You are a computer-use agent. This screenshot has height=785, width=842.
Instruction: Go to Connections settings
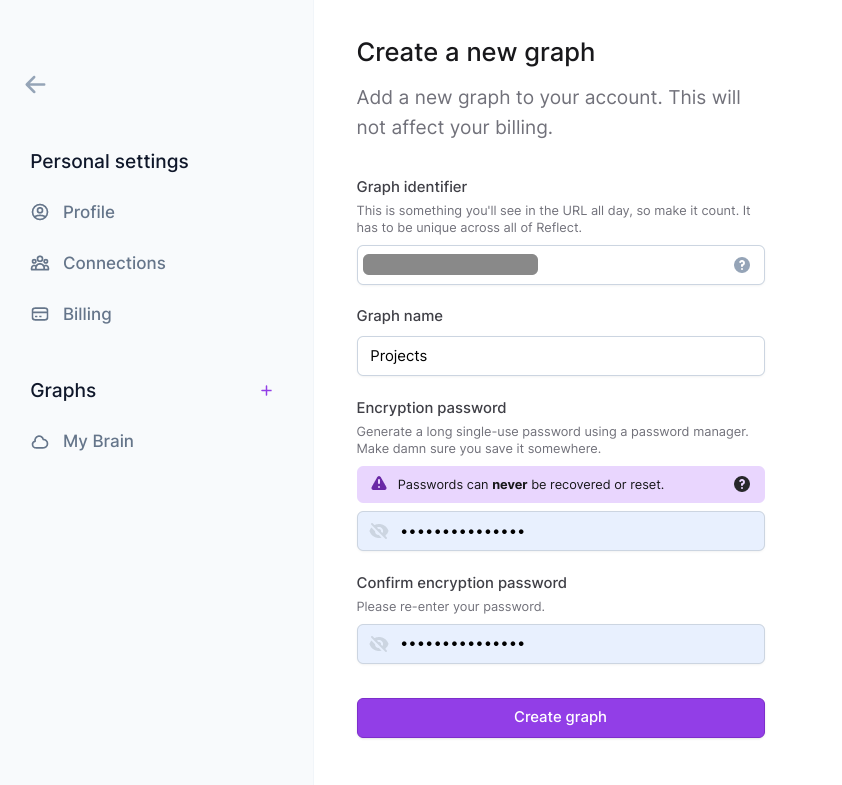pyautogui.click(x=114, y=263)
